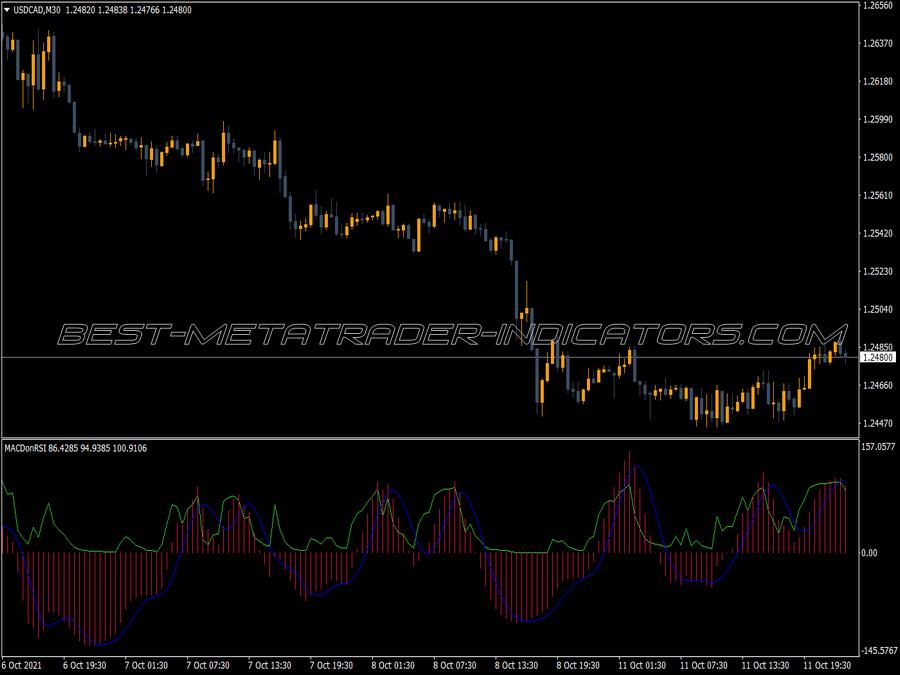Image resolution: width=900 pixels, height=675 pixels.
Task: Click price scale value 1.24660
Action: 878,385
